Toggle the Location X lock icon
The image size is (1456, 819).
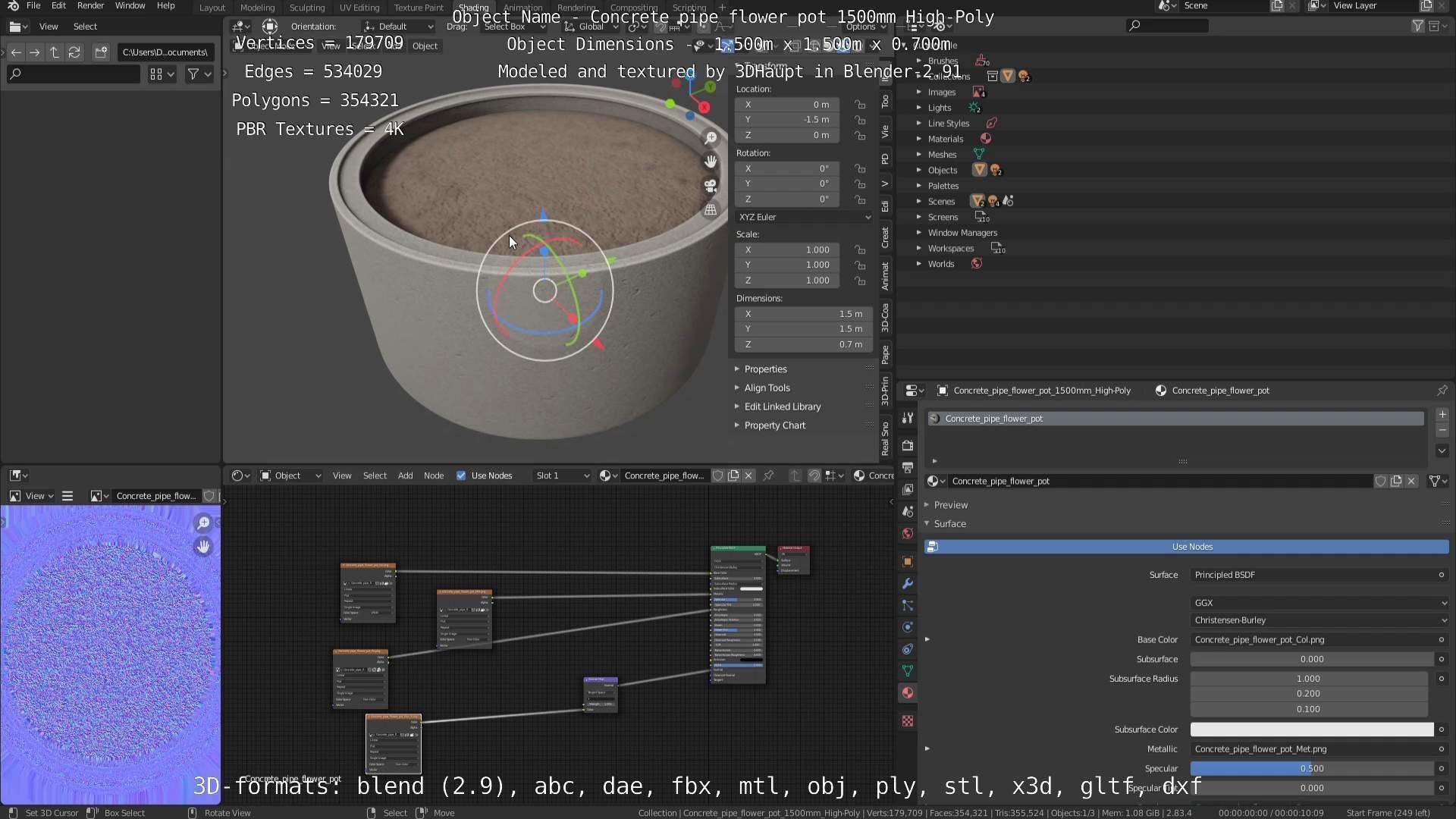(x=860, y=105)
